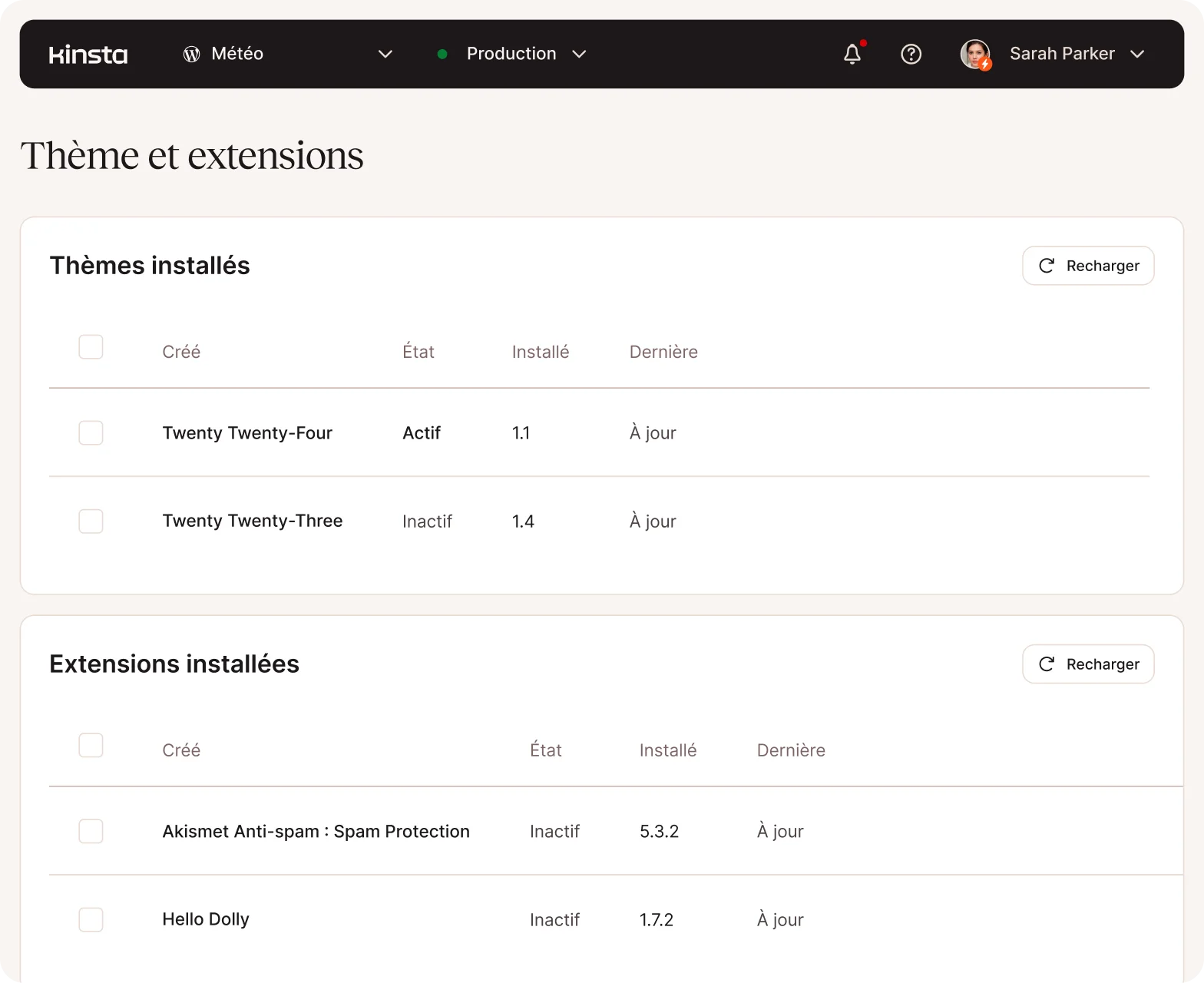Tick the Akismet Anti-spam checkbox
This screenshot has height=983, width=1204.
point(91,831)
